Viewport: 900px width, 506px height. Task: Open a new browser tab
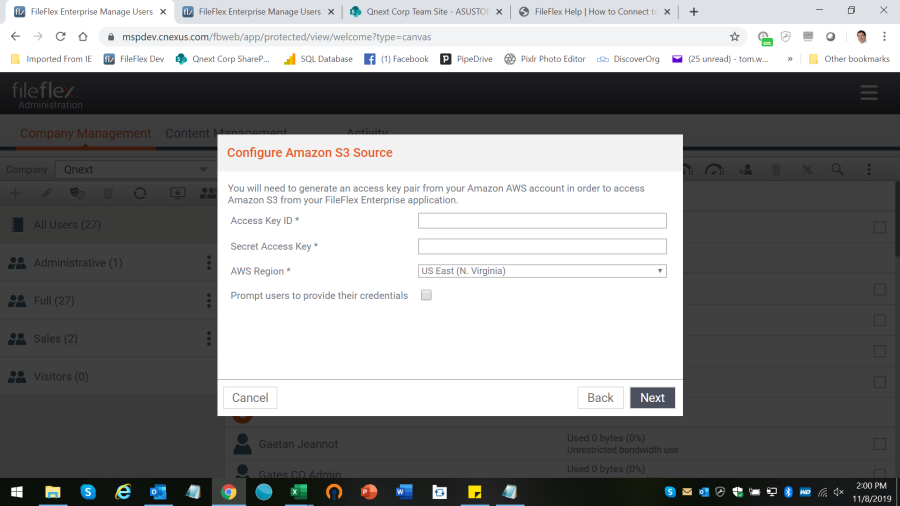tap(694, 11)
